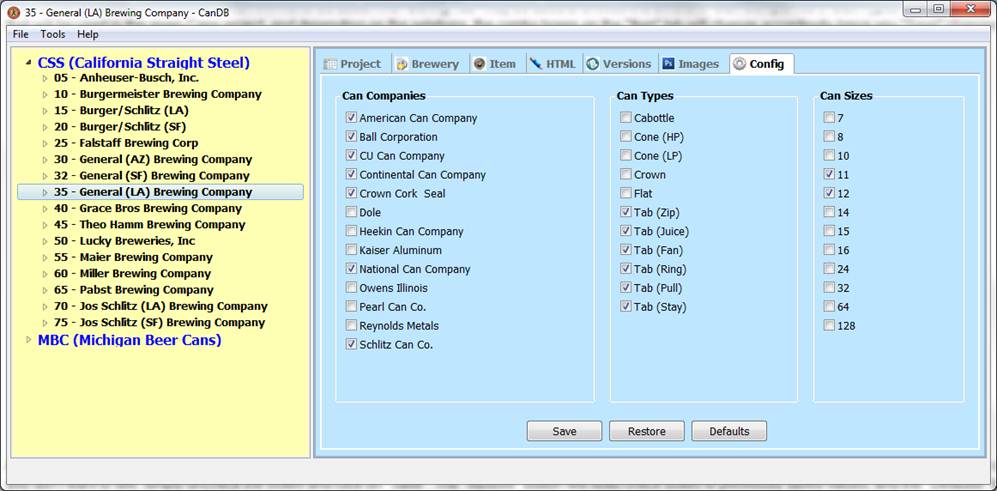Select 32 - General (SF) Brewing Company
This screenshot has height=491, width=997.
[x=151, y=176]
